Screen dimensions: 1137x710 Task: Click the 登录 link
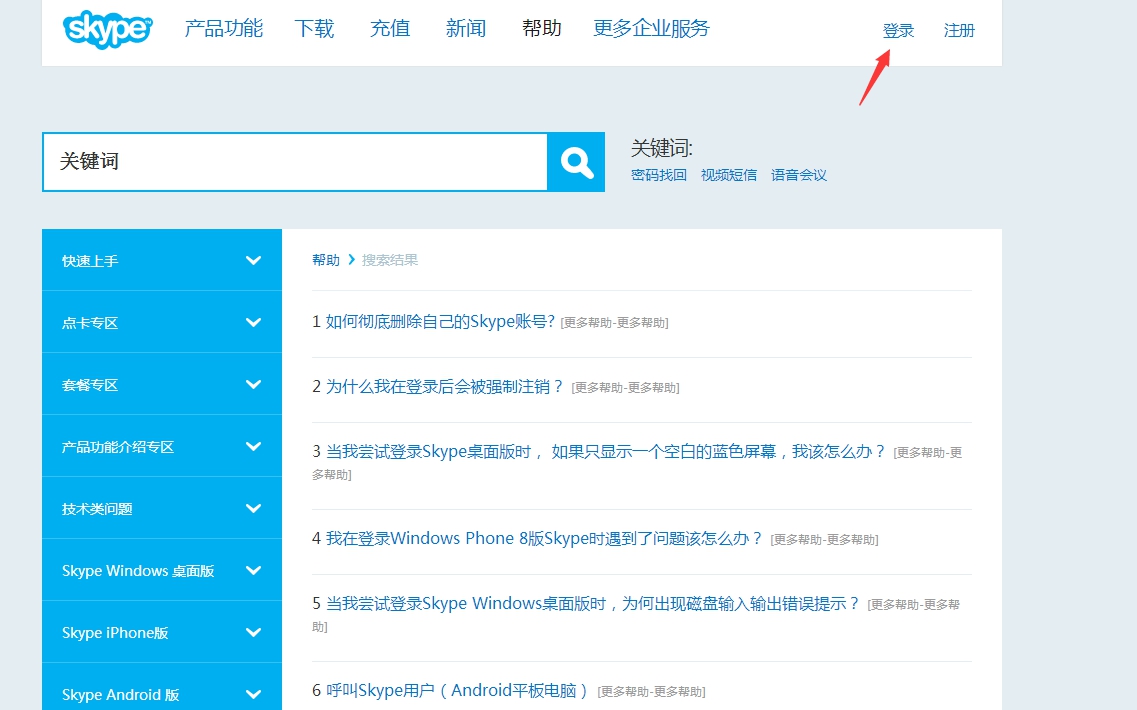tap(897, 30)
